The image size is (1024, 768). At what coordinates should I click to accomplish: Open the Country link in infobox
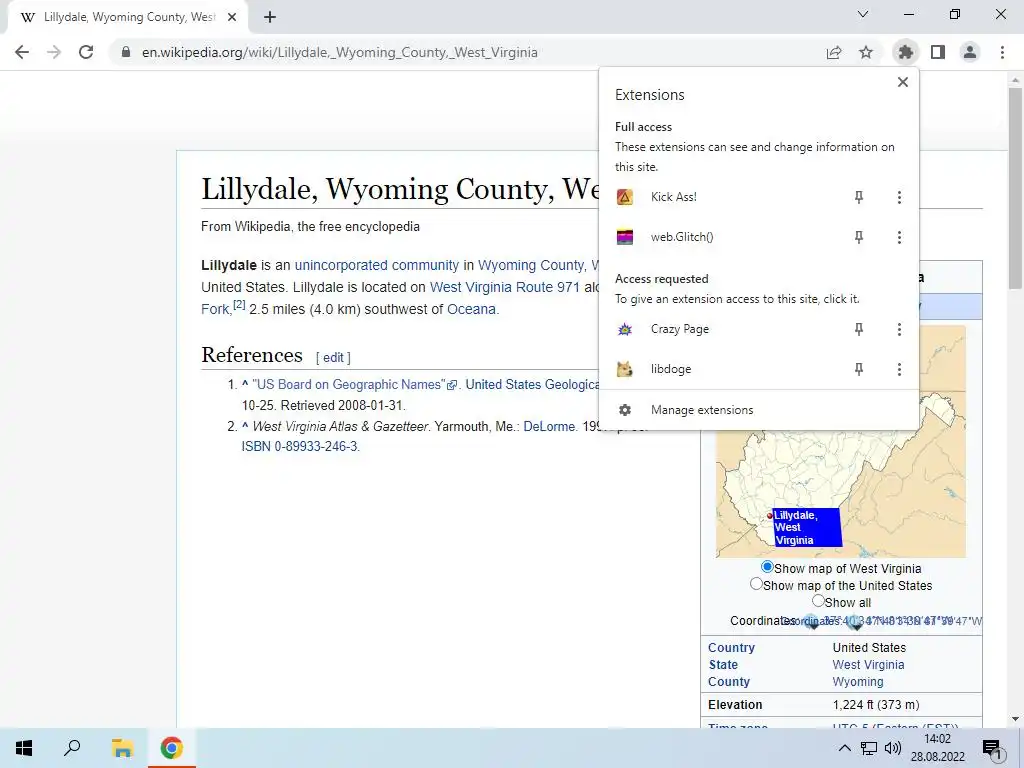click(x=731, y=648)
